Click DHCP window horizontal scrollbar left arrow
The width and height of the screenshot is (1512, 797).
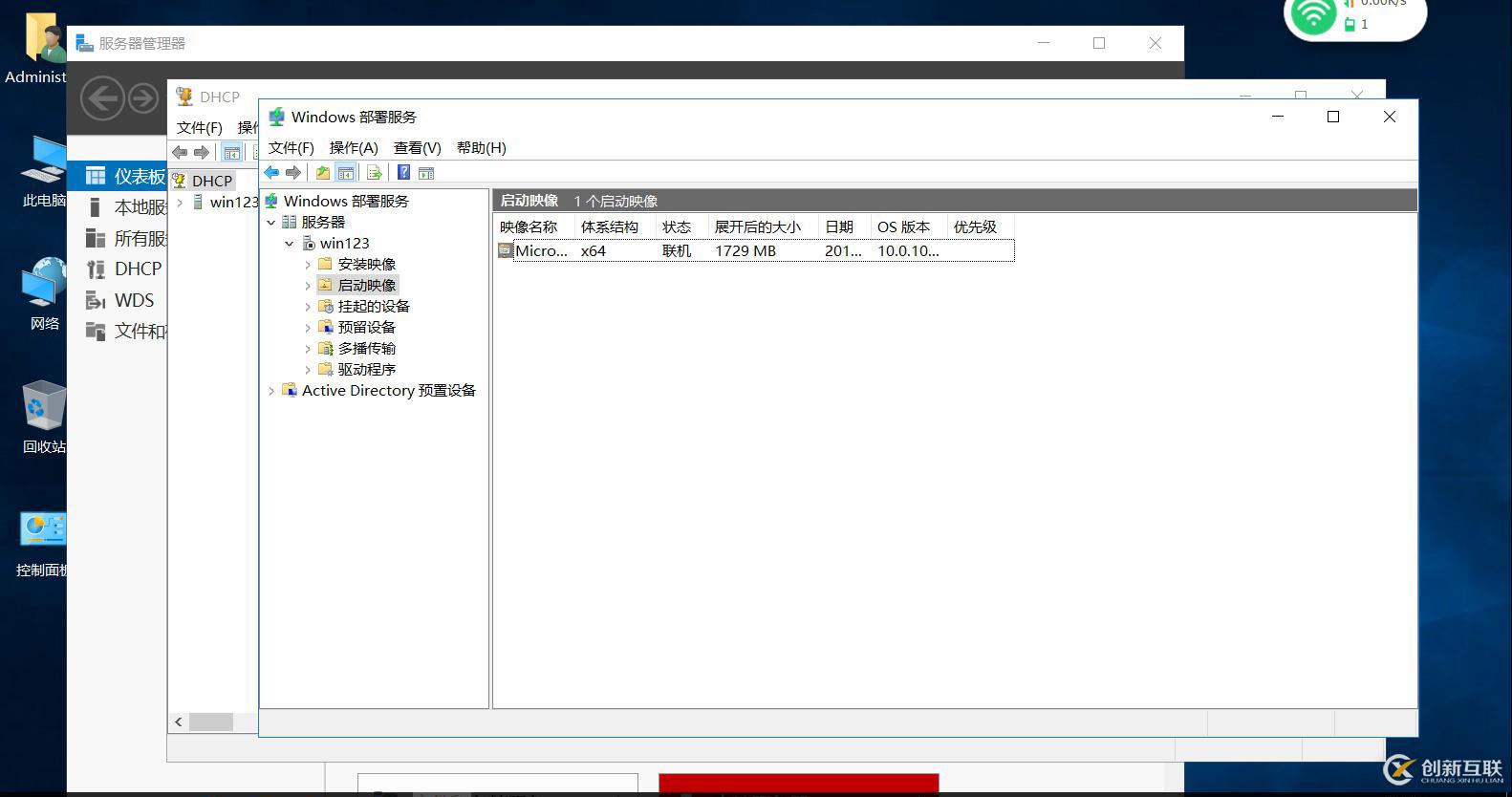point(179,722)
